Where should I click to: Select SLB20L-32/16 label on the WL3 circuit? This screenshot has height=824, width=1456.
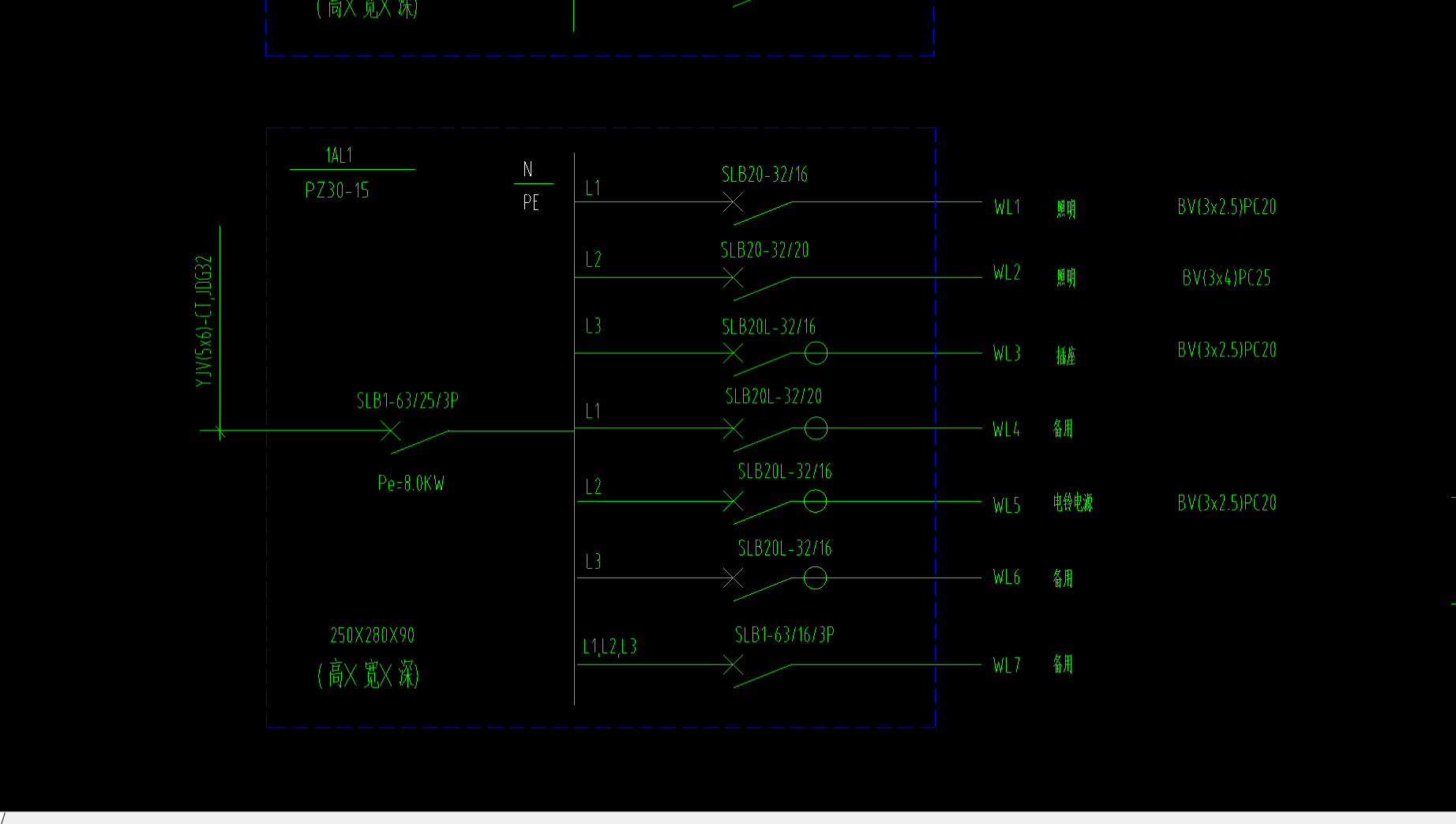(768, 327)
